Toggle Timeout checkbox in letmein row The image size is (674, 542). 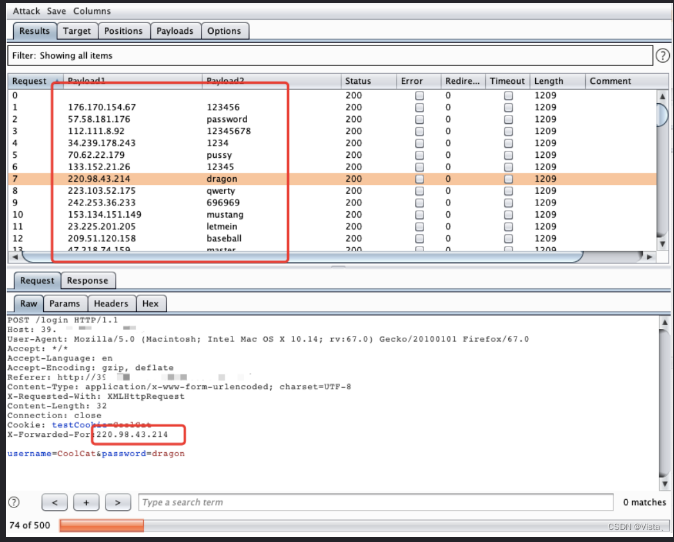[509, 227]
